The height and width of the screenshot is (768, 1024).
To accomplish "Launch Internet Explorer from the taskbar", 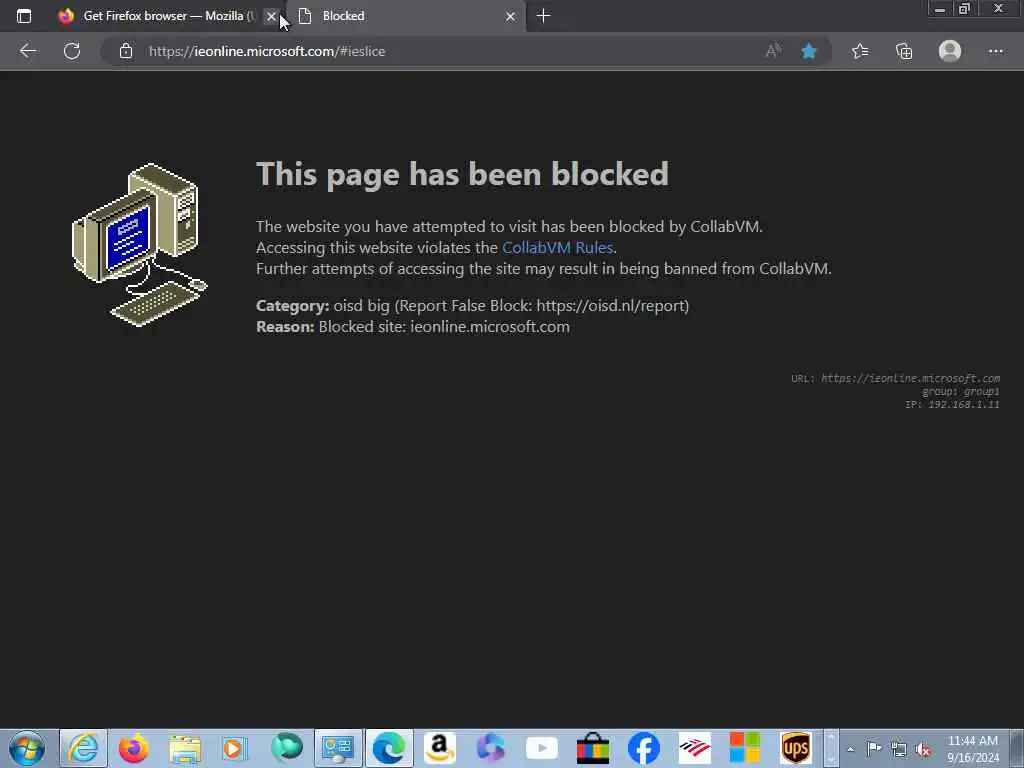I will coord(84,748).
